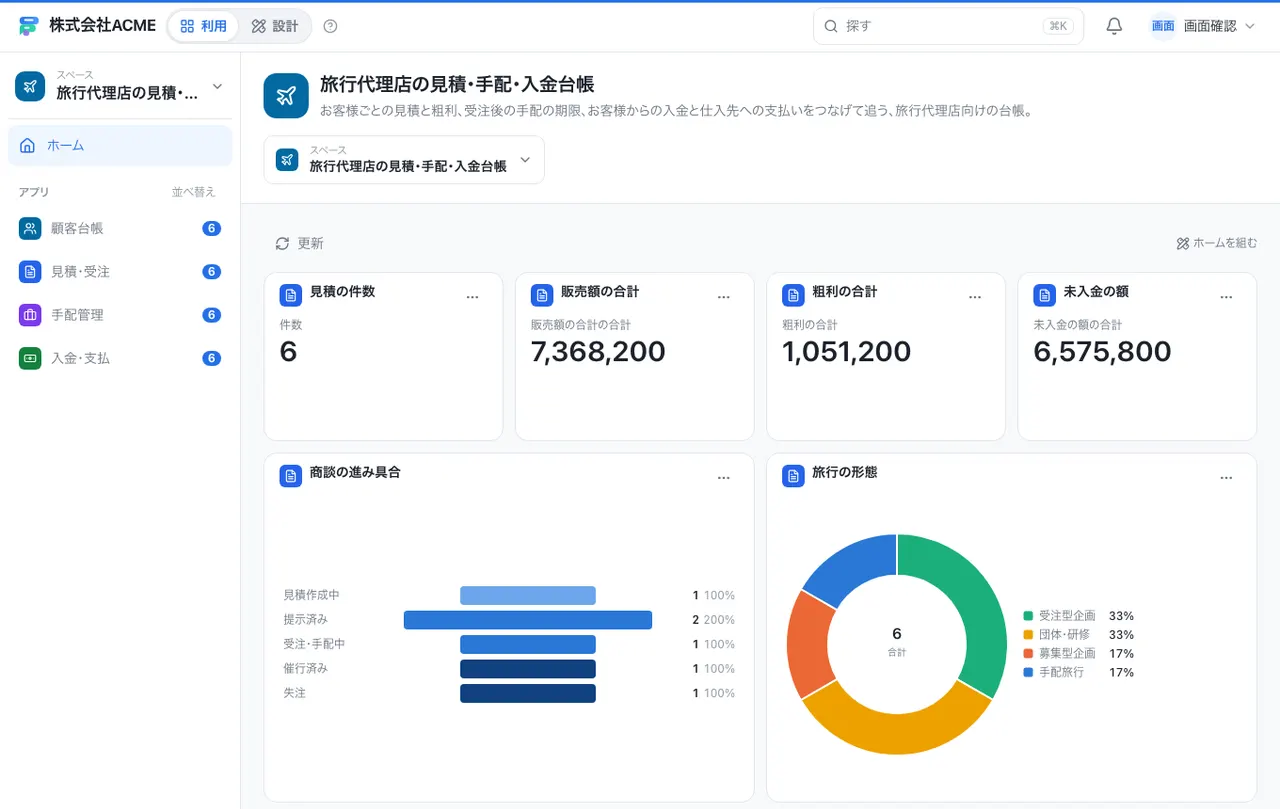Screen dimensions: 1280x809
Task: Open the notifications bell
Action: click(x=1114, y=26)
